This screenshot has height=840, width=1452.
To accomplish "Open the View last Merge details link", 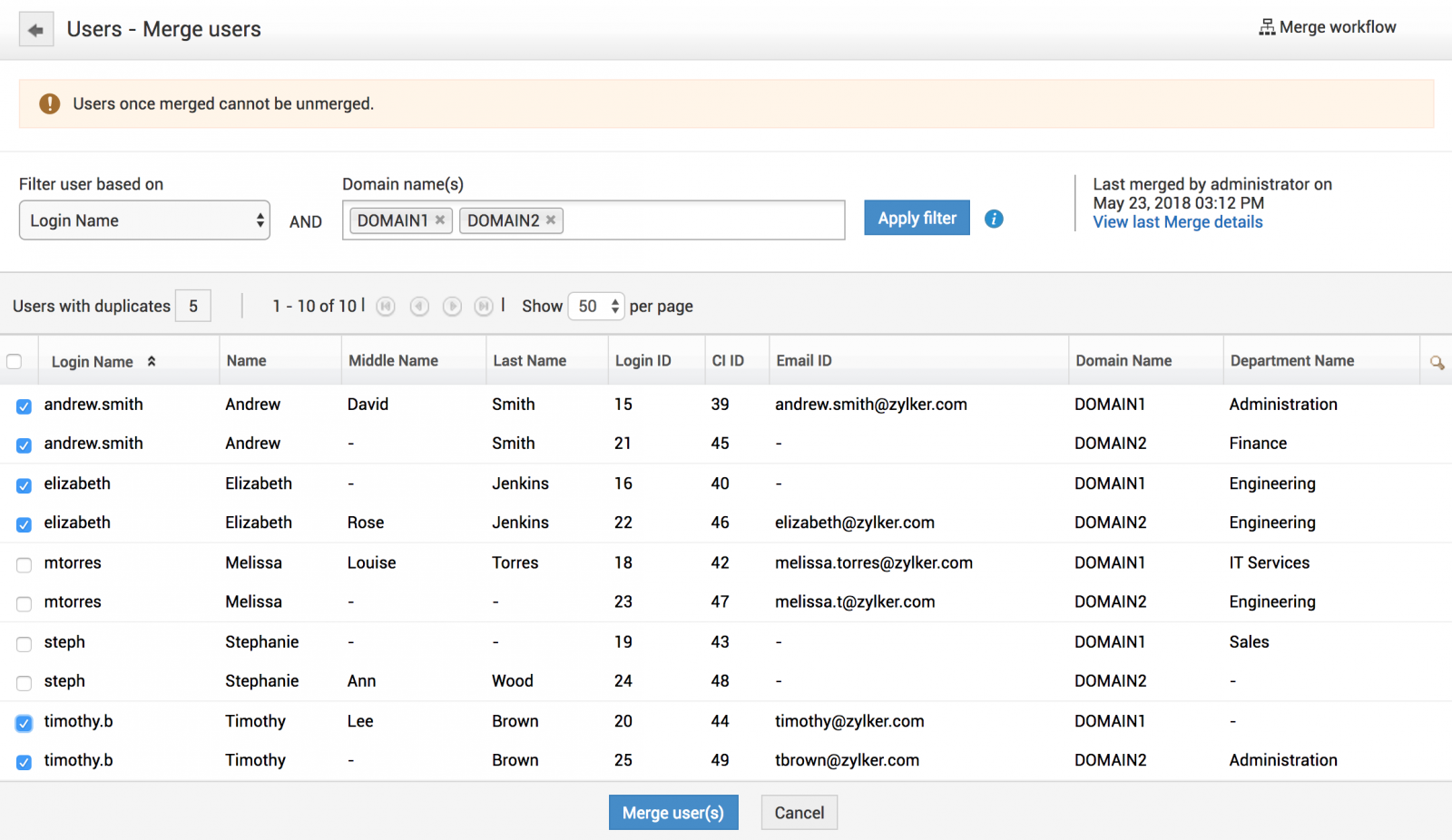I will point(1177,222).
